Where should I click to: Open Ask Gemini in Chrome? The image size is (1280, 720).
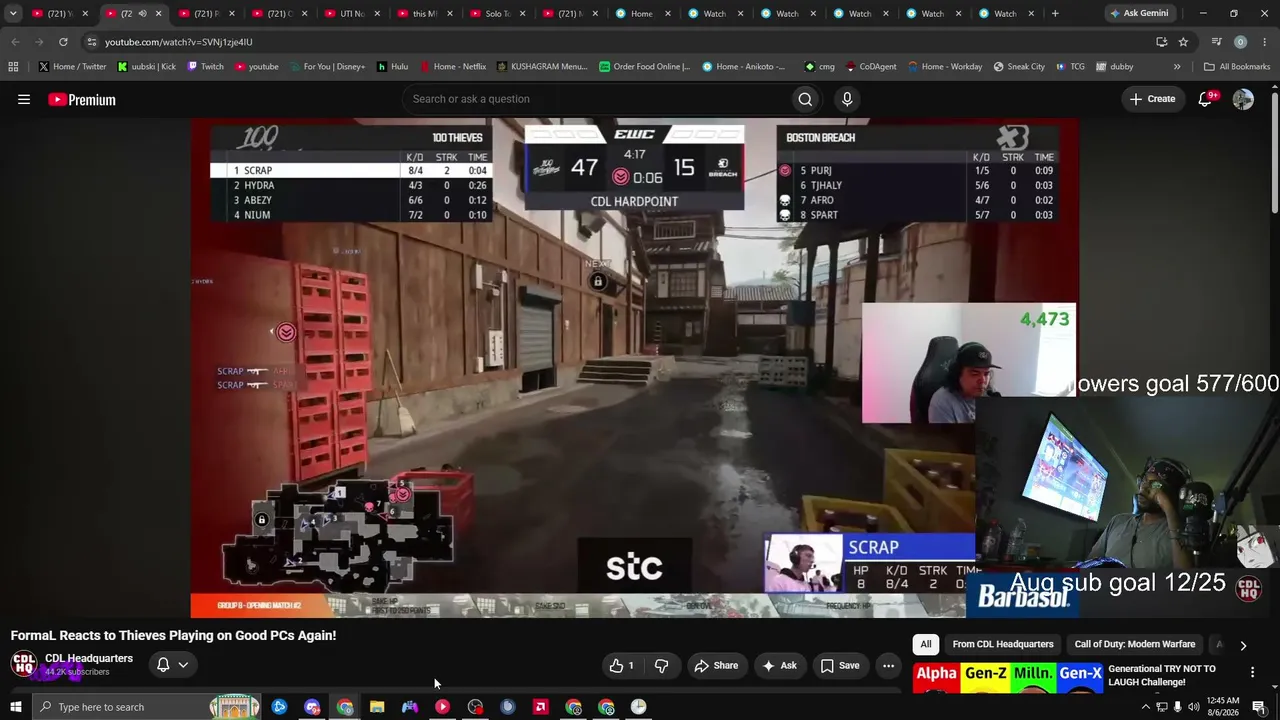point(1138,14)
